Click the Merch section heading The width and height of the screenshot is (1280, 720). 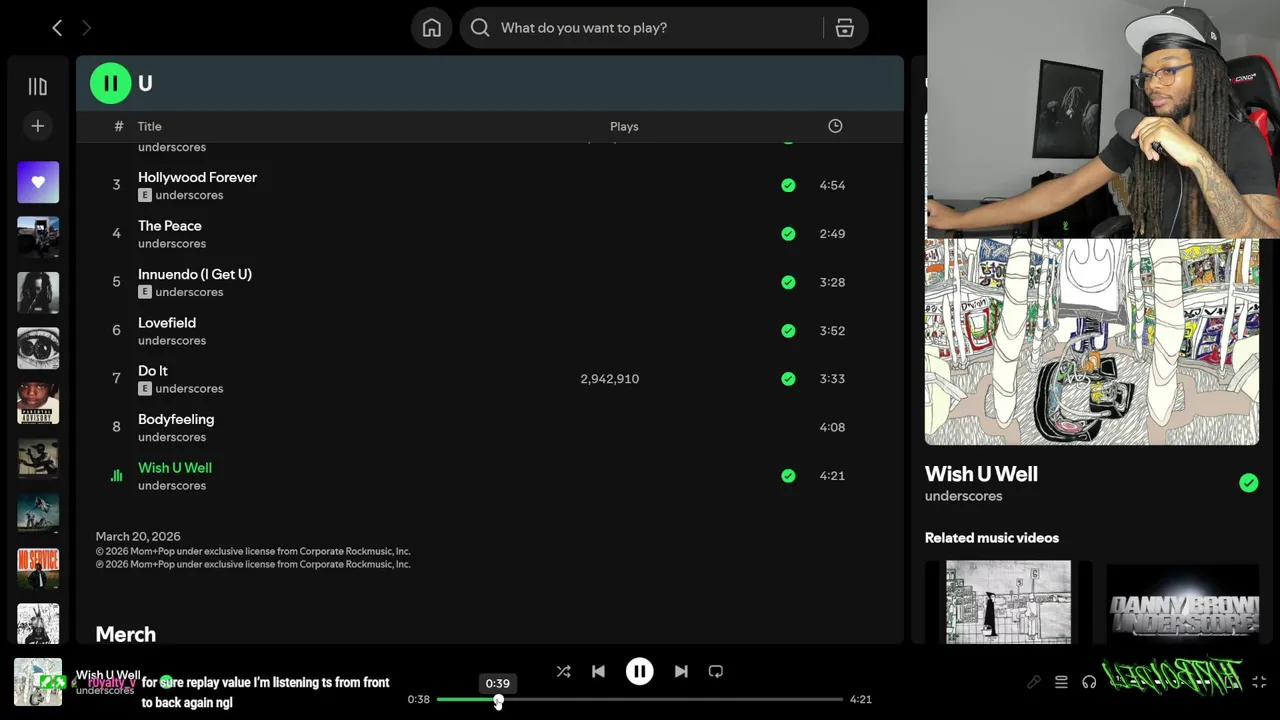pos(125,634)
